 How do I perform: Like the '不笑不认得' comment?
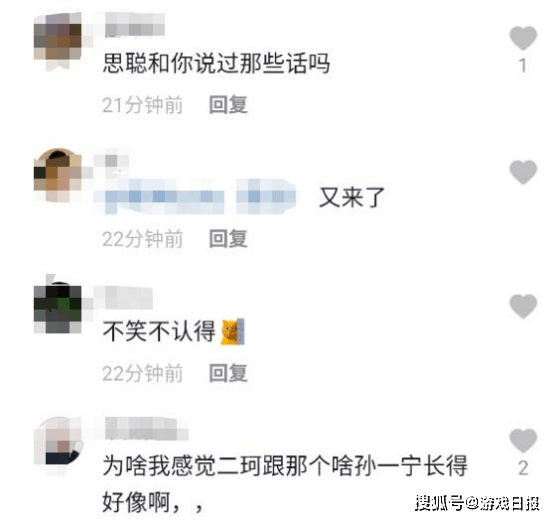[x=523, y=306]
